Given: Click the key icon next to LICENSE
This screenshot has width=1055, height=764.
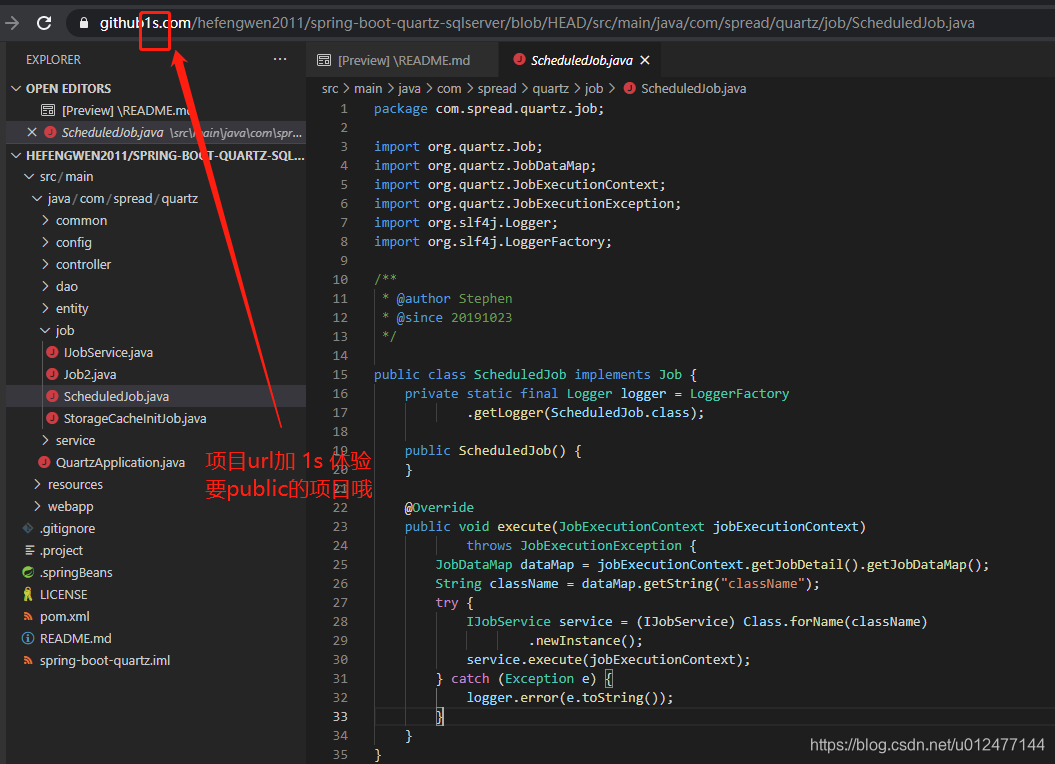Looking at the screenshot, I should [30, 594].
